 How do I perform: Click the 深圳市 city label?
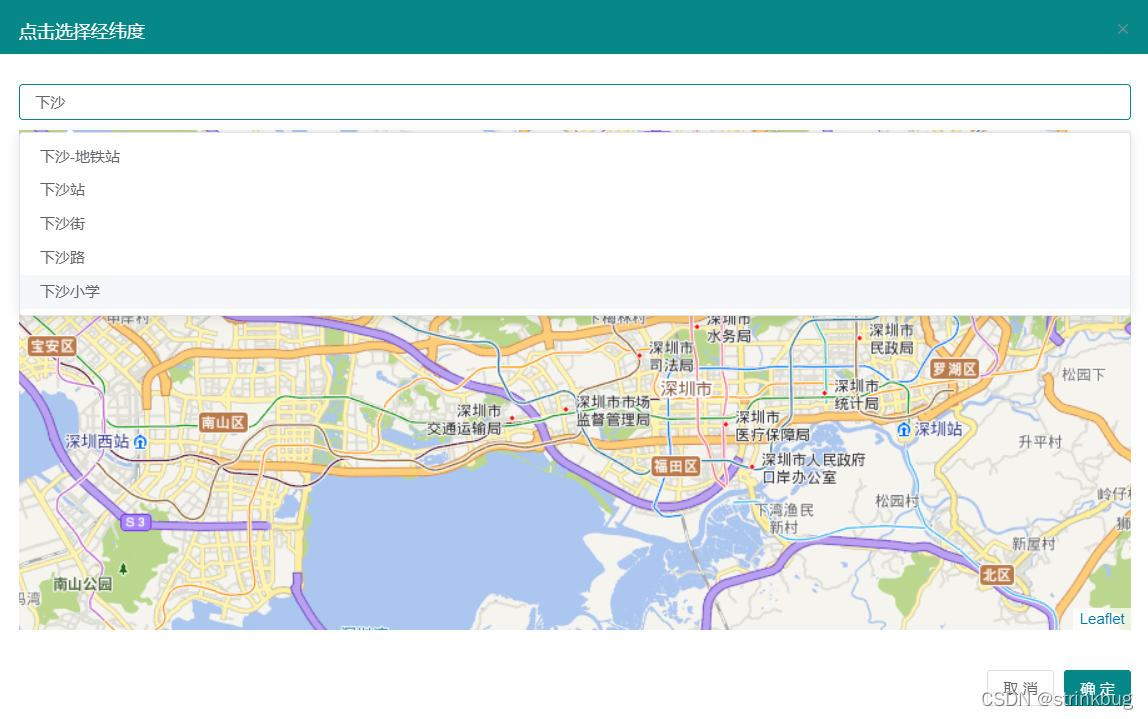[686, 389]
